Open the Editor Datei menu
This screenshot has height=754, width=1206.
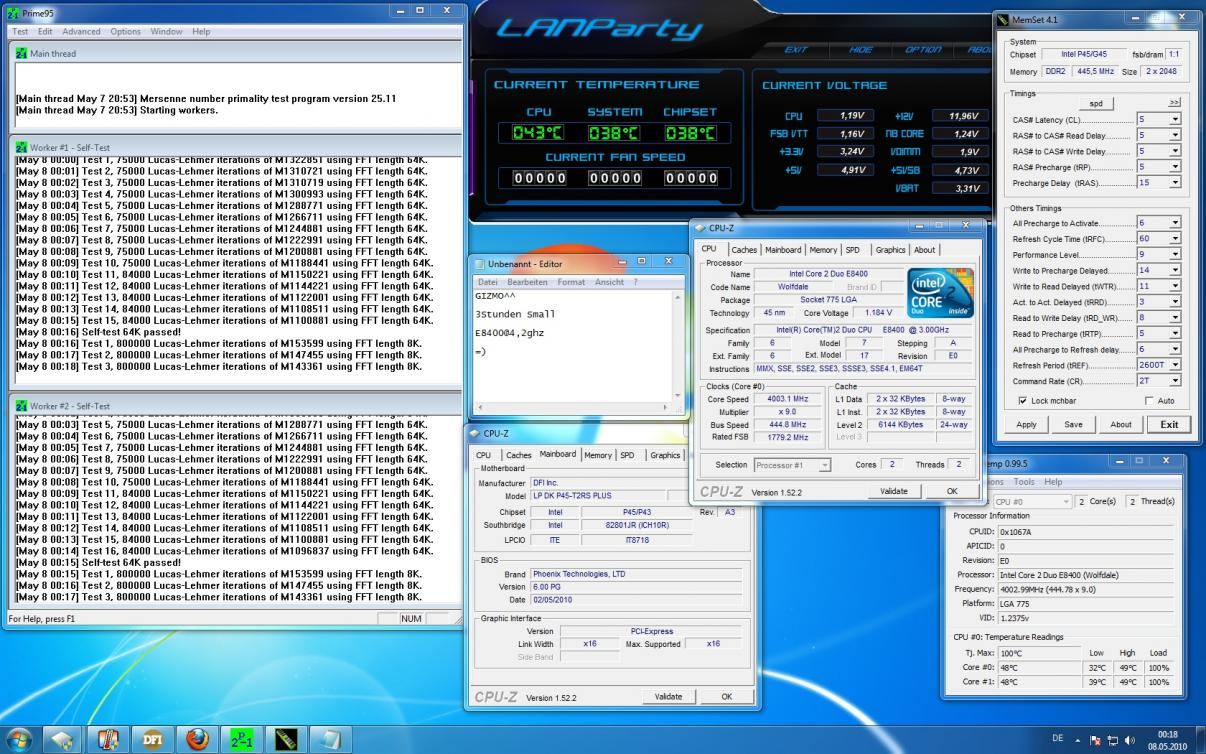click(x=487, y=282)
